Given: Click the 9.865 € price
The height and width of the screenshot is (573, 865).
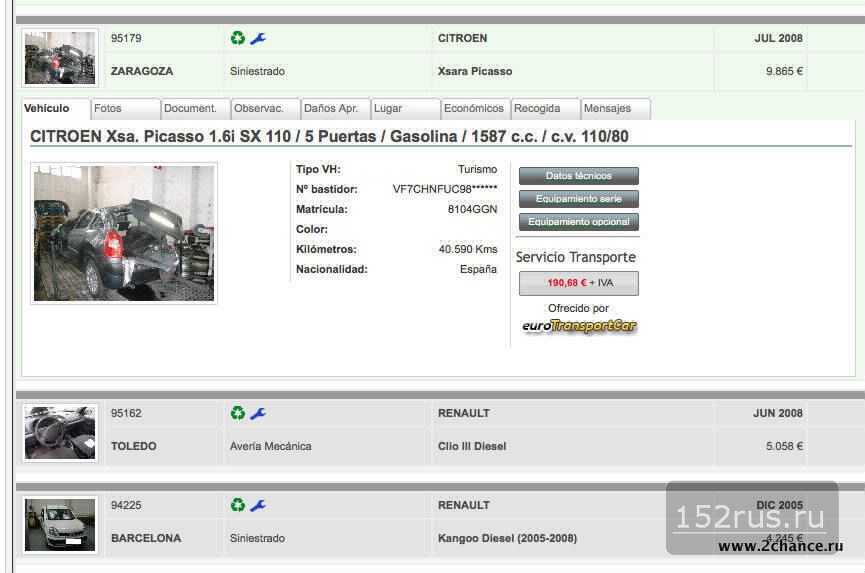Looking at the screenshot, I should tap(784, 72).
